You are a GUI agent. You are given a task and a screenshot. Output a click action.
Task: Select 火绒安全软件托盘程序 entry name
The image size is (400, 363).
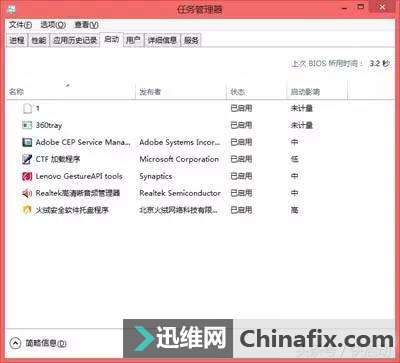[72, 210]
